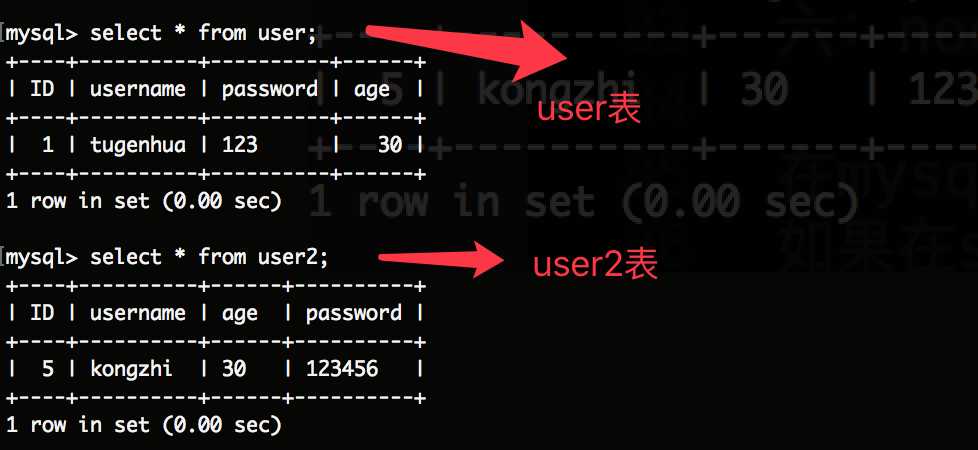Click the red arrow pointing to user表
Image resolution: width=978 pixels, height=450 pixels.
pos(467,52)
